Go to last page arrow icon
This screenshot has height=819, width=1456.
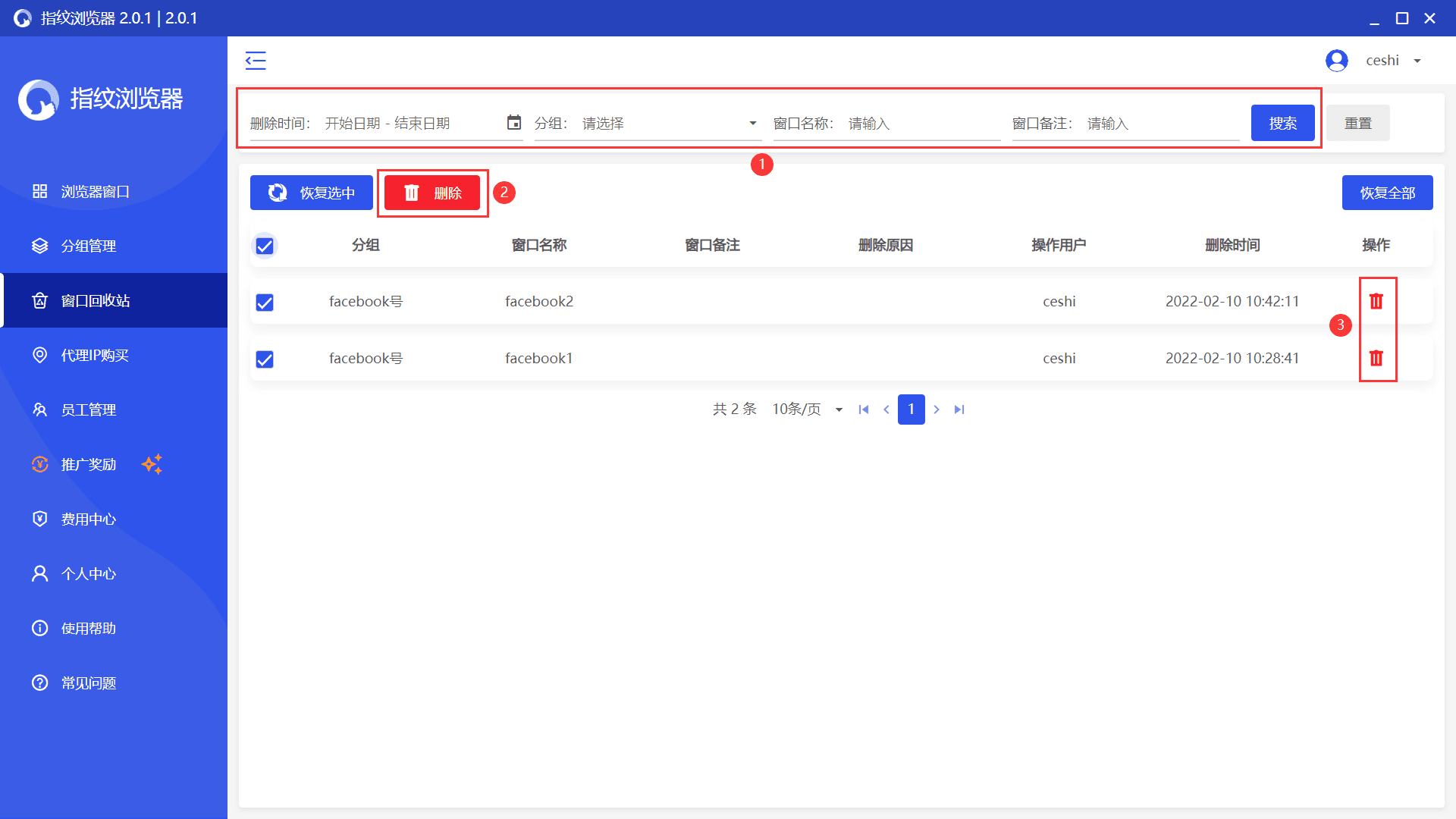click(959, 409)
